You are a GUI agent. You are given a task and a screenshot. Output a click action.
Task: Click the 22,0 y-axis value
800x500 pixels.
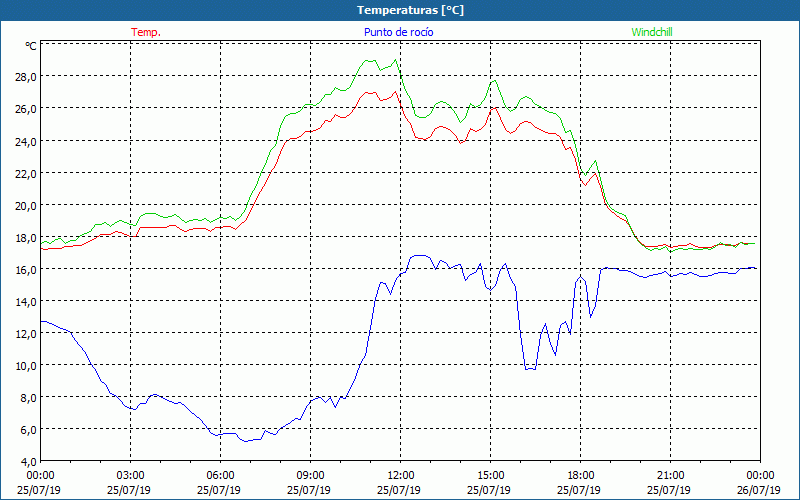tap(27, 173)
